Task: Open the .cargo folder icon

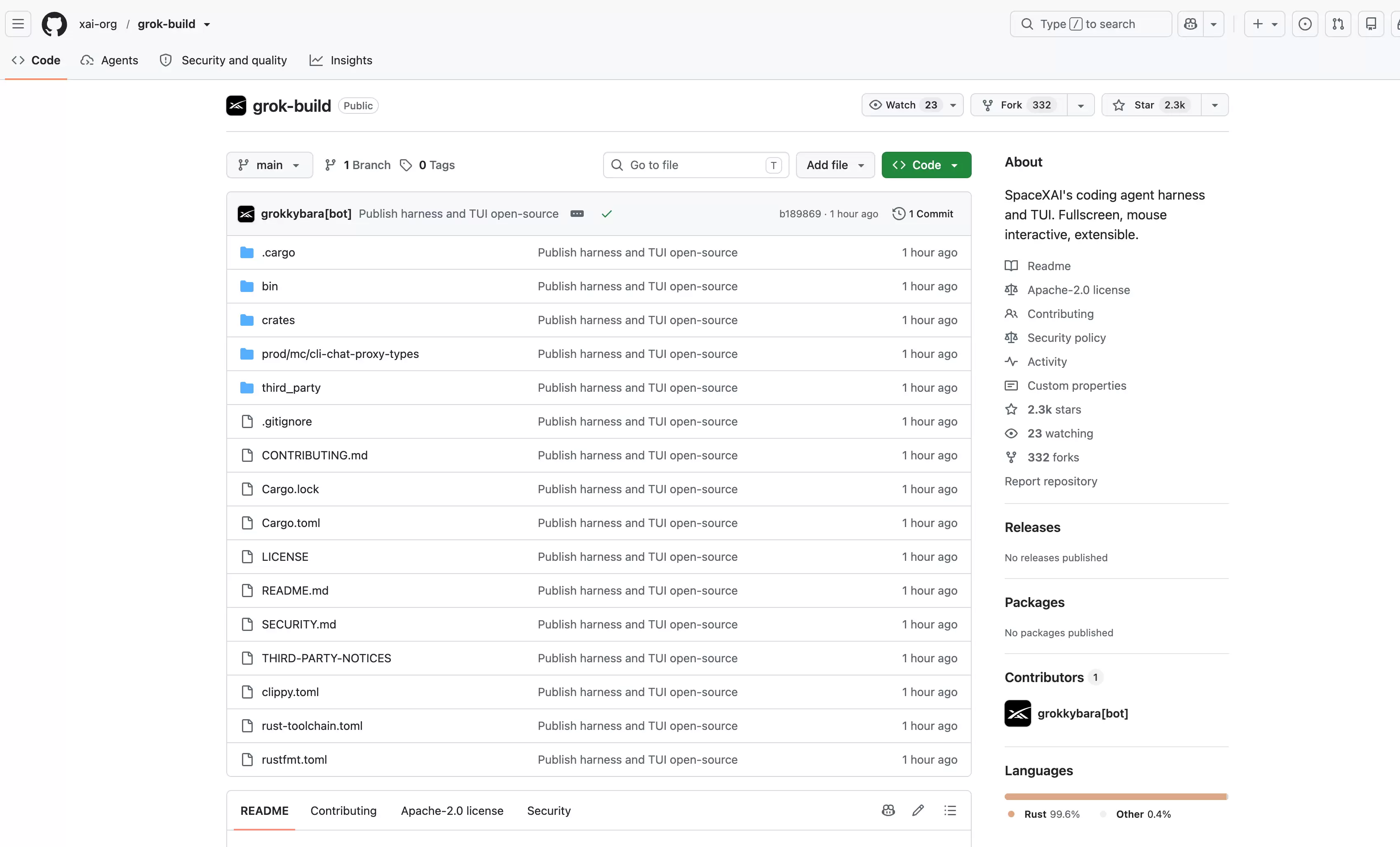Action: click(247, 252)
